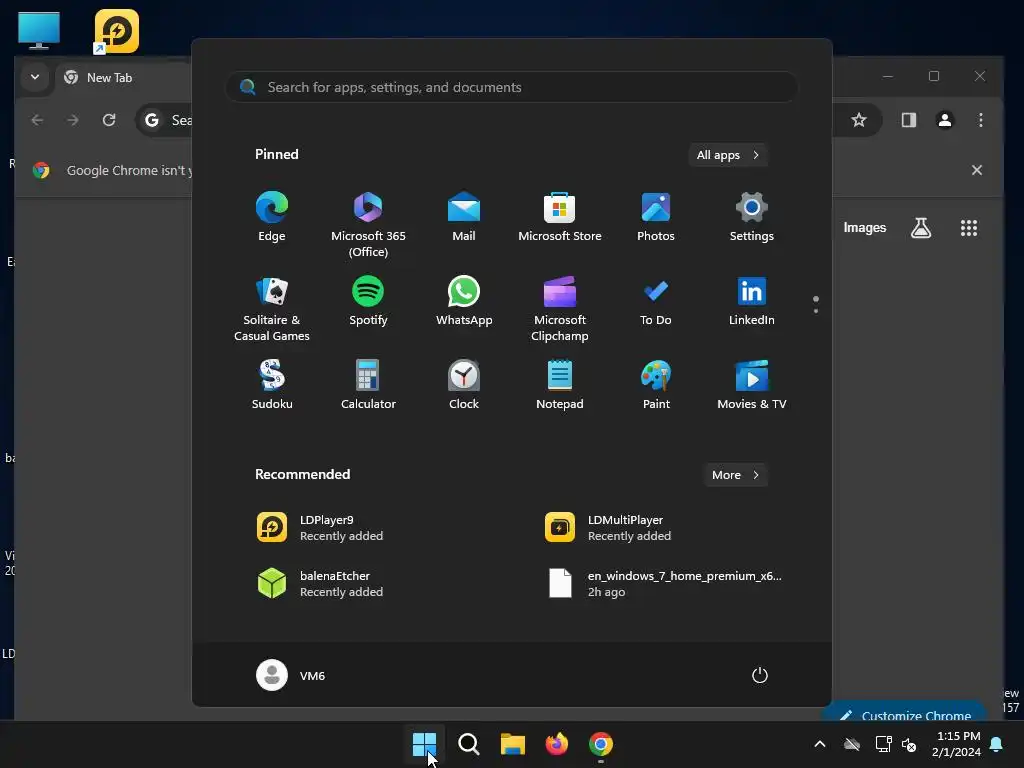Open the notification bell
This screenshot has width=1024, height=768.
tap(997, 744)
